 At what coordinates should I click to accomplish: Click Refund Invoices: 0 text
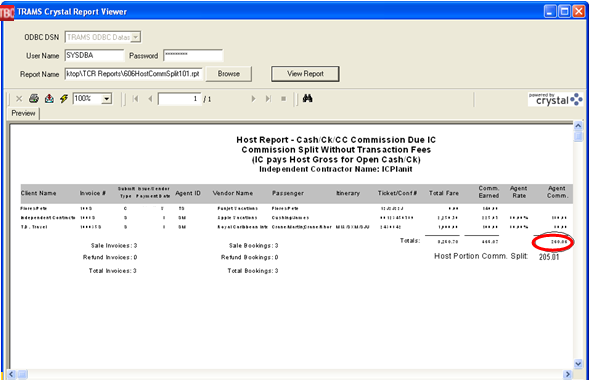point(110,257)
